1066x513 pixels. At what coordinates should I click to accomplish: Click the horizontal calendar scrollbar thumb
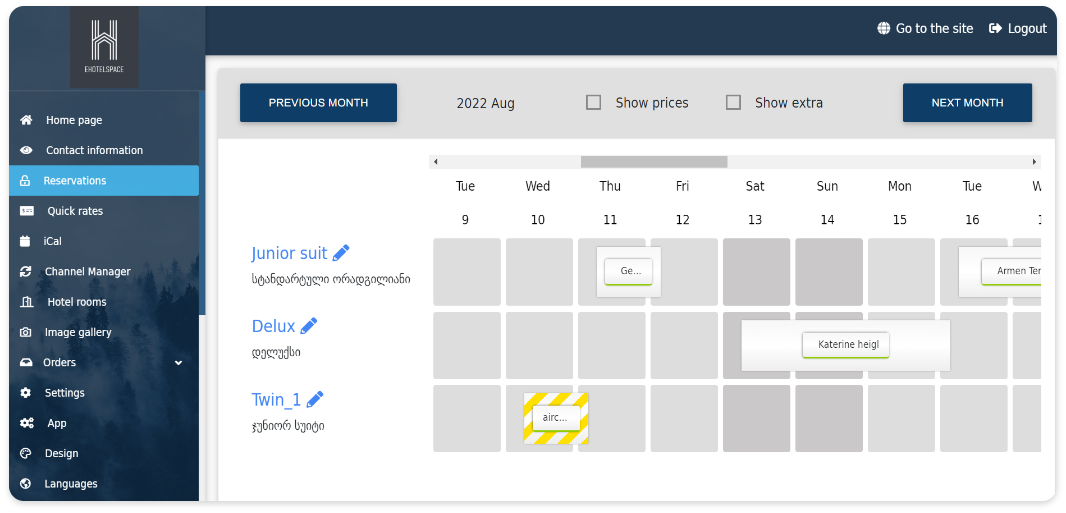654,162
